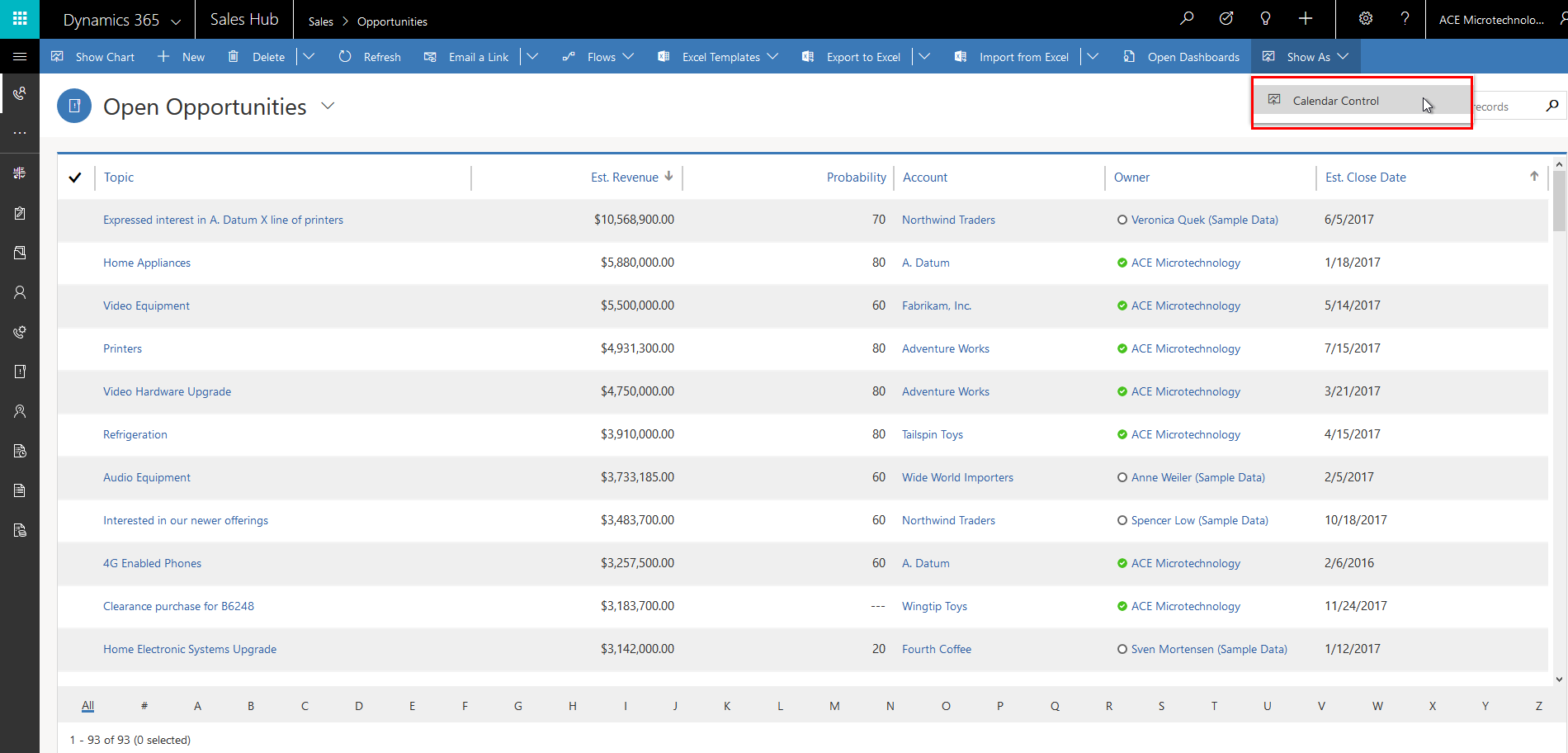Sort by Probability column header
Viewport: 1568px width, 753px height.
[857, 178]
